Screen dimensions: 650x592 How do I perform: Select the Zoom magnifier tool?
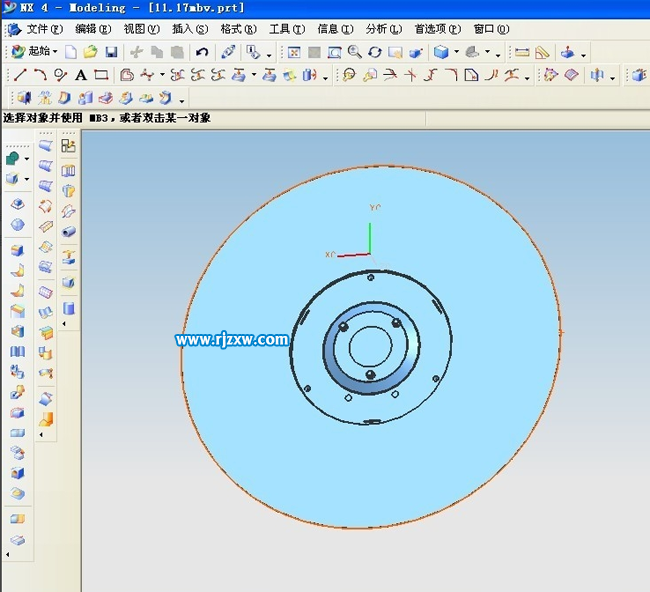(x=354, y=52)
